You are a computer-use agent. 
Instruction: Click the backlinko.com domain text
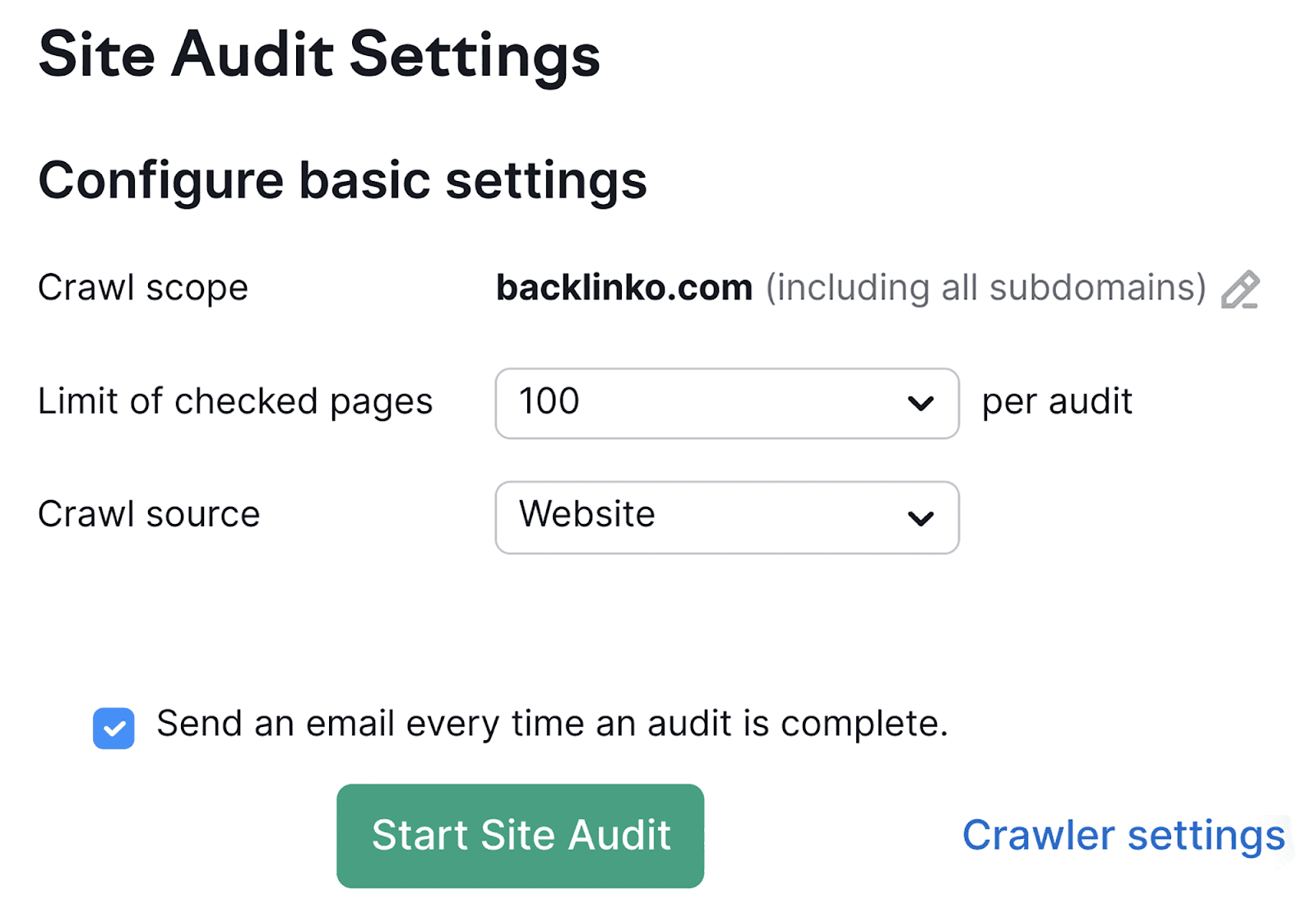(x=624, y=288)
